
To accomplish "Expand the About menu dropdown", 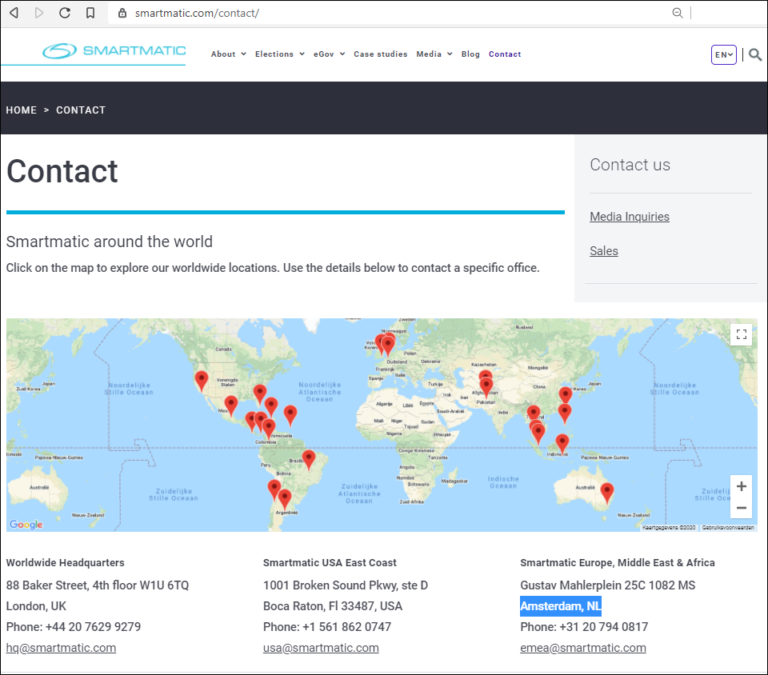I will click(228, 54).
